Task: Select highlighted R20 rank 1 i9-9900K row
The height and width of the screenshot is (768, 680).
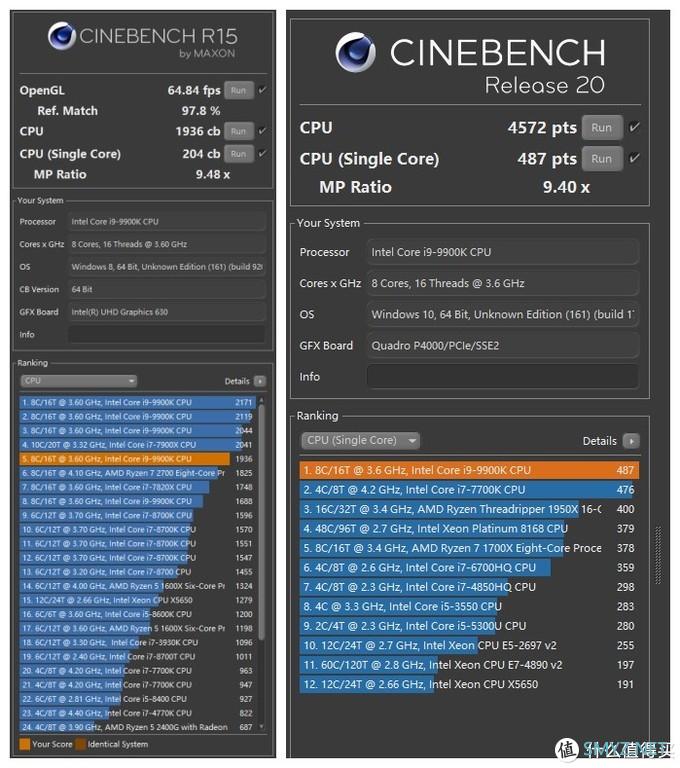Action: [x=469, y=471]
